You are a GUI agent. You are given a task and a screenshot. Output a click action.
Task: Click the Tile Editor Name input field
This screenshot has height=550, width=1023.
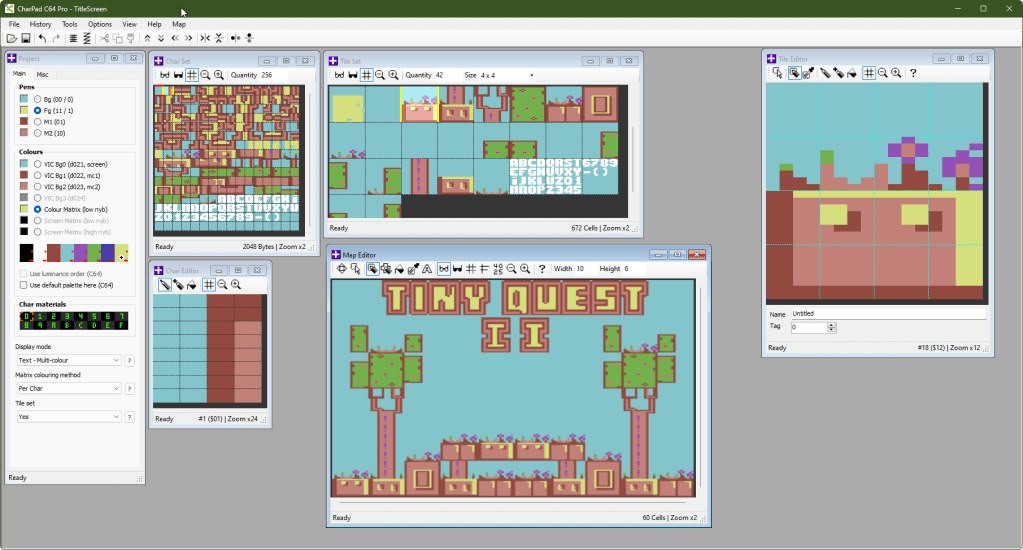(887, 313)
